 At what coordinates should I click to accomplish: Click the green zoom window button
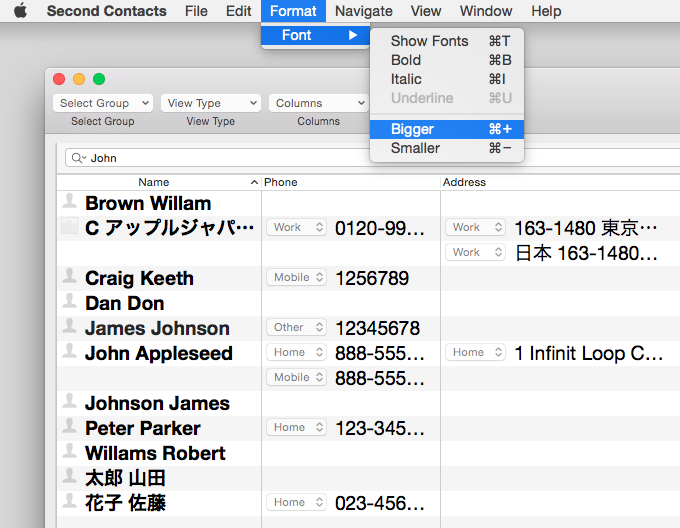click(99, 79)
